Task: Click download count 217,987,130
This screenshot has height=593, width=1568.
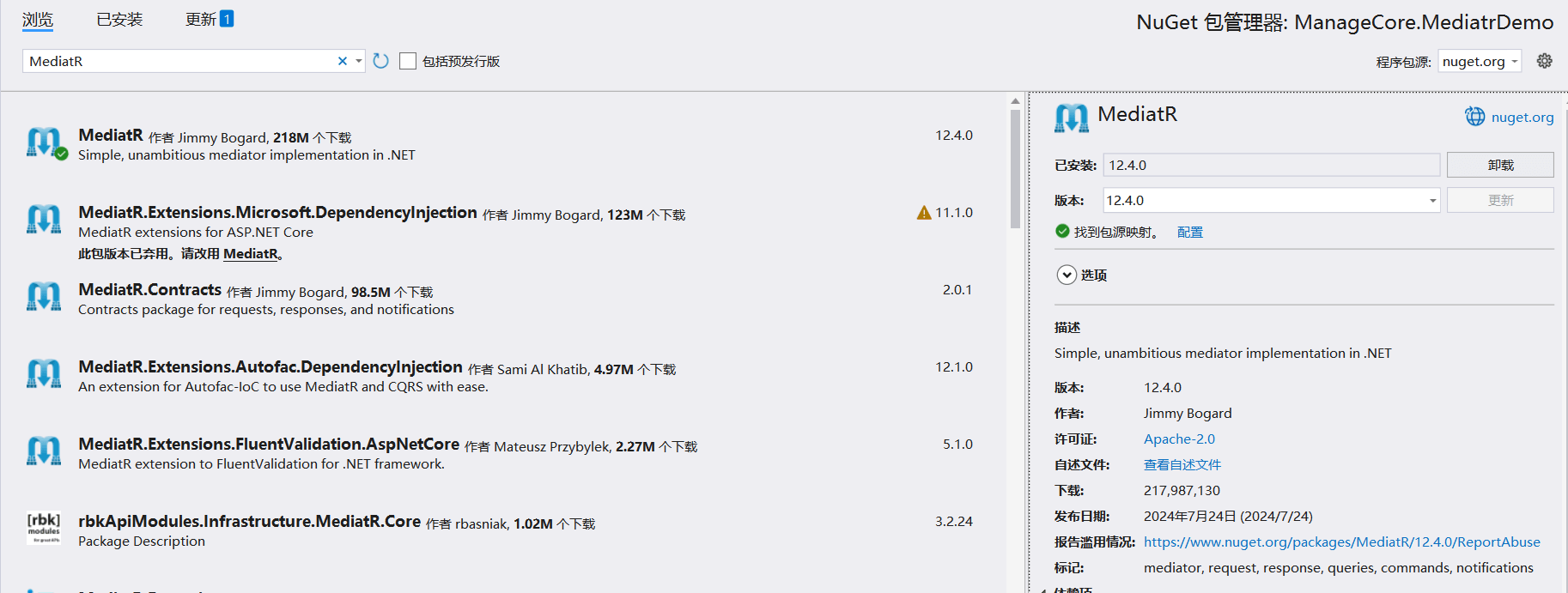Action: [1182, 490]
